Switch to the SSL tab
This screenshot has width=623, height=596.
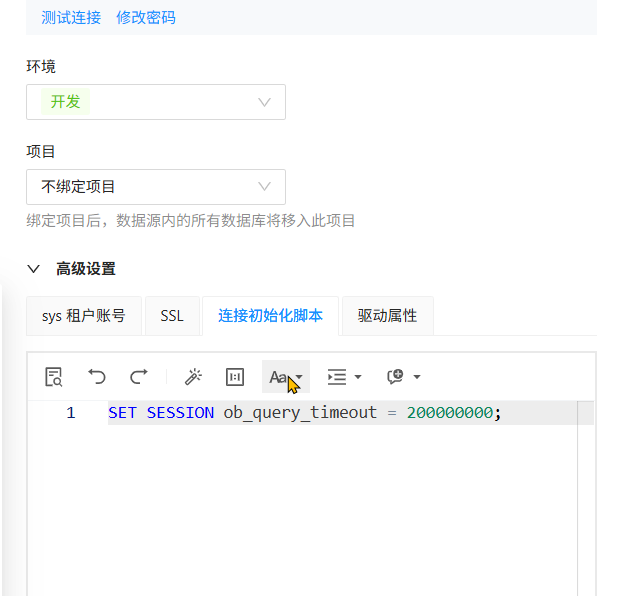[172, 316]
